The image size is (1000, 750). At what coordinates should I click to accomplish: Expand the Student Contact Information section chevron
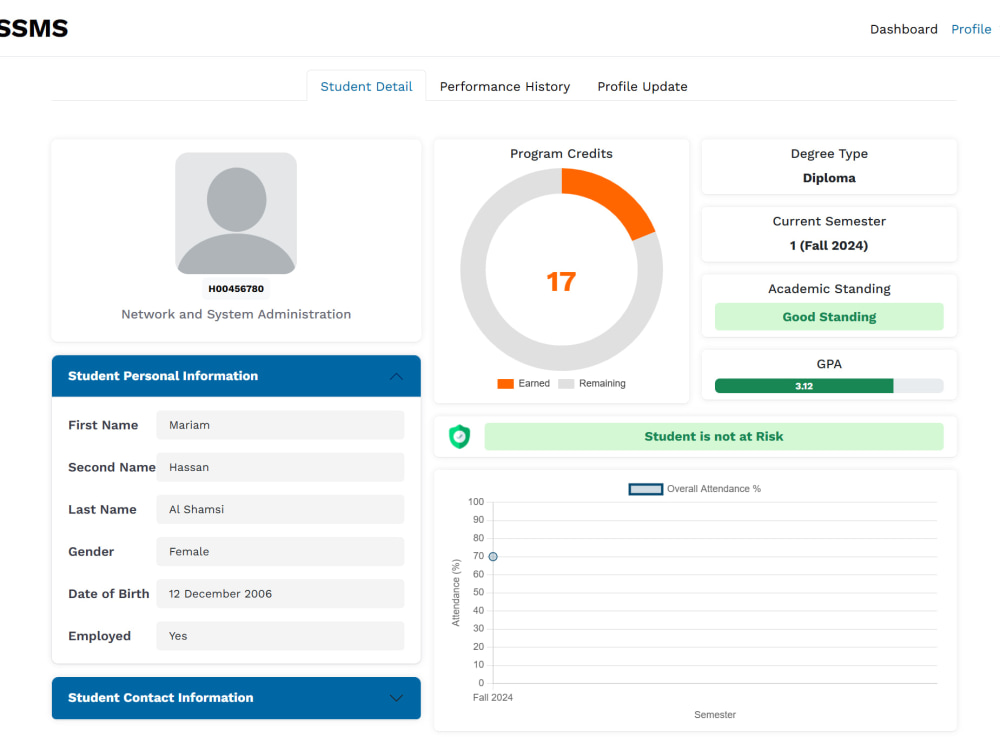pos(396,698)
